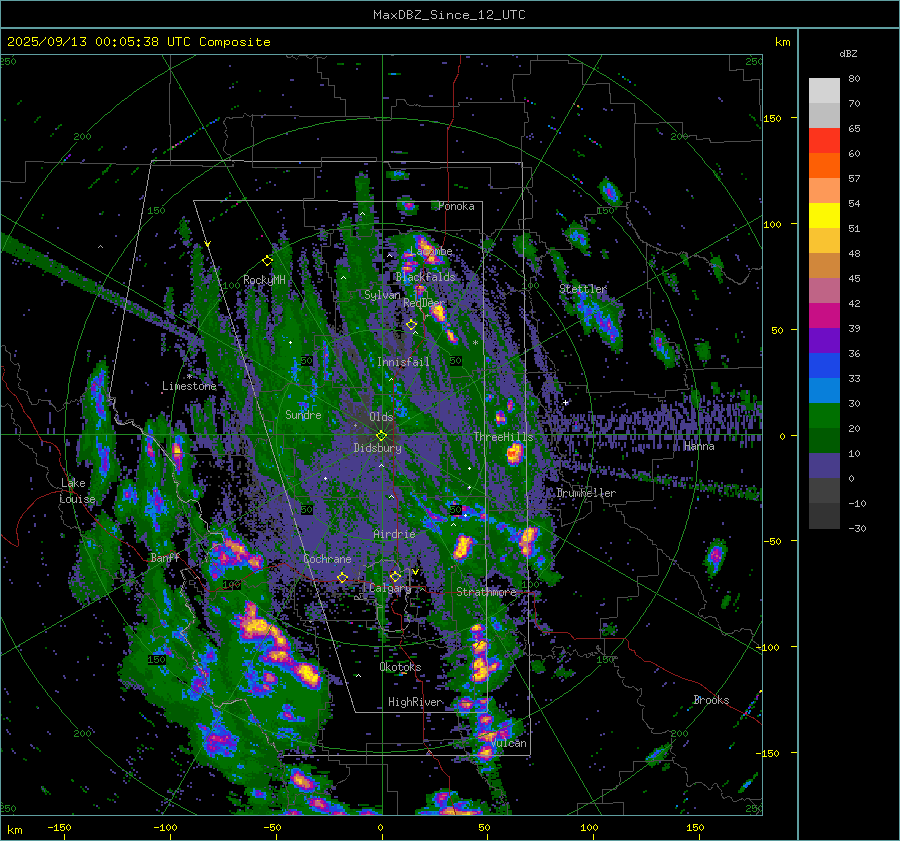
Task: Click the 2025/09/13 00:05:38 UTC Composite timestamp
Action: pyautogui.click(x=138, y=42)
